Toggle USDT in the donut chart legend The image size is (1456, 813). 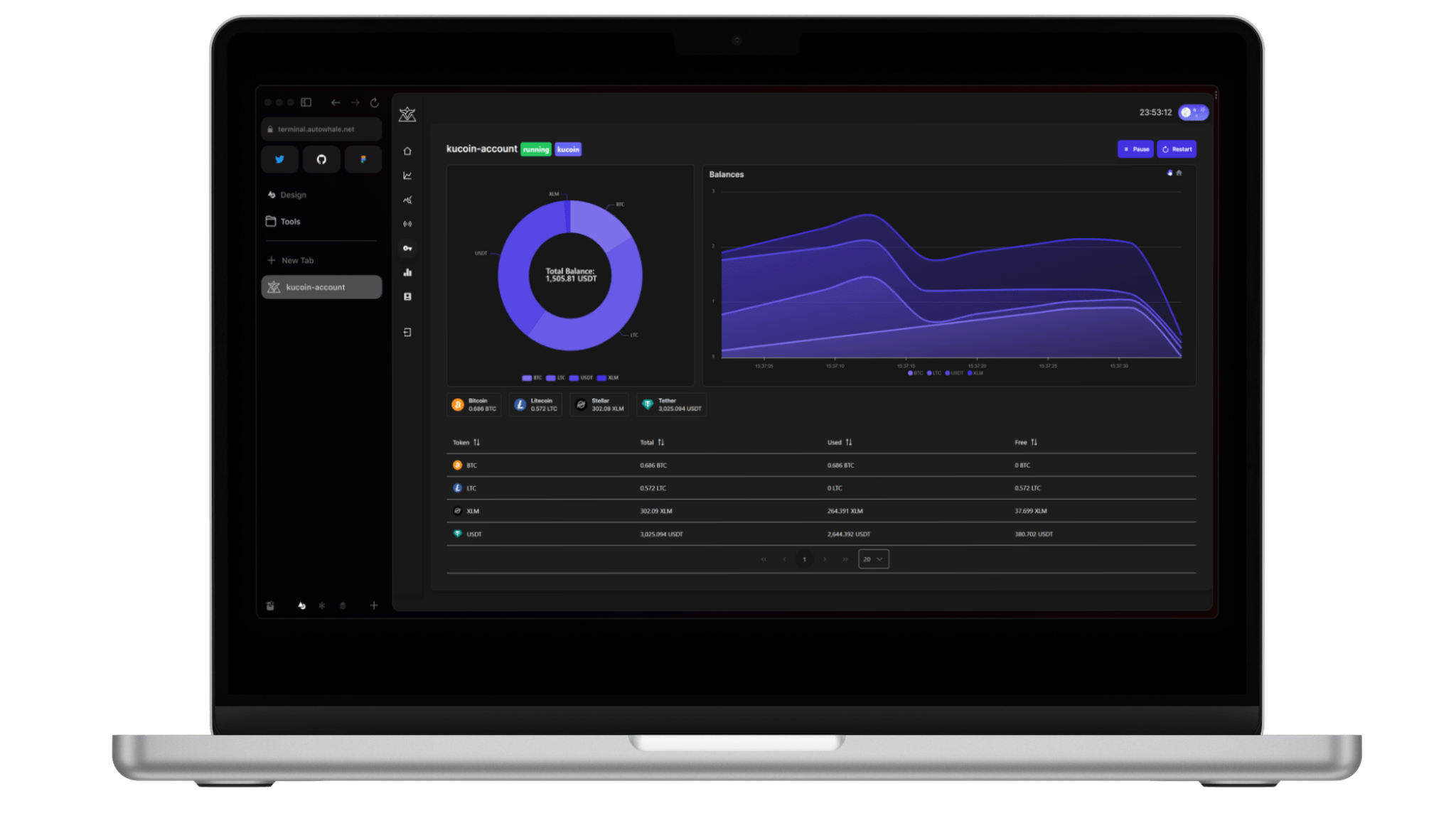[581, 378]
